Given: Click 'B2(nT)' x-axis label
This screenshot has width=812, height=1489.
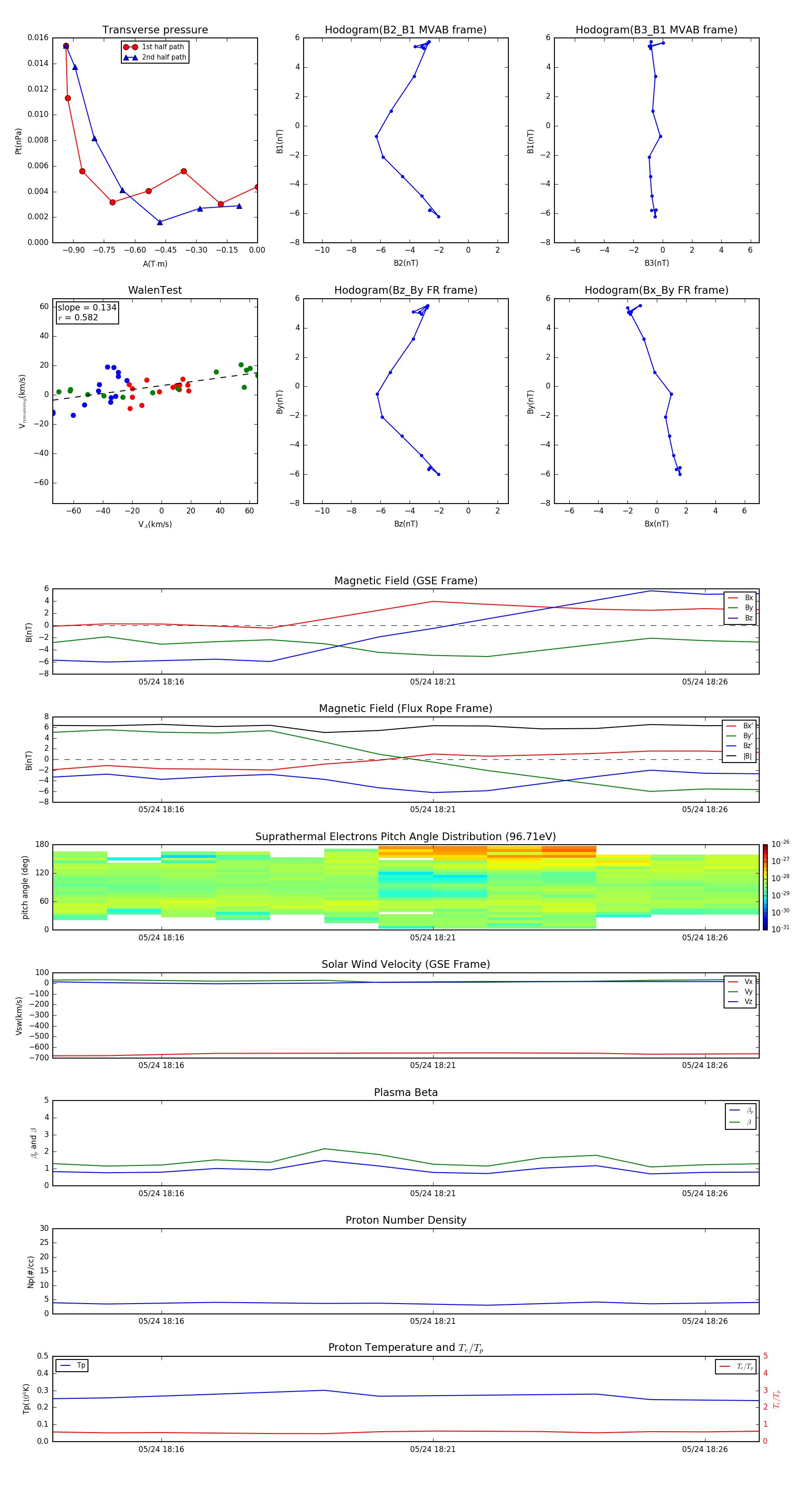Looking at the screenshot, I should pyautogui.click(x=406, y=263).
